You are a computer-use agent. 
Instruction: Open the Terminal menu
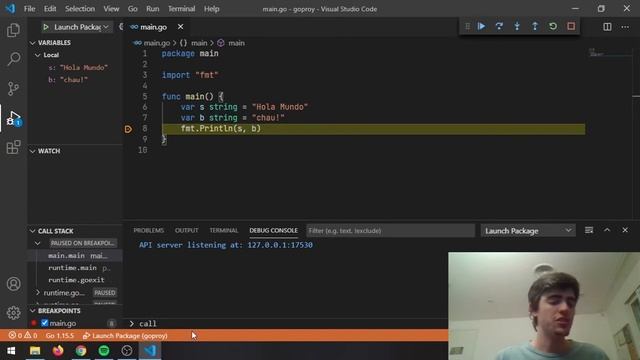[182, 9]
